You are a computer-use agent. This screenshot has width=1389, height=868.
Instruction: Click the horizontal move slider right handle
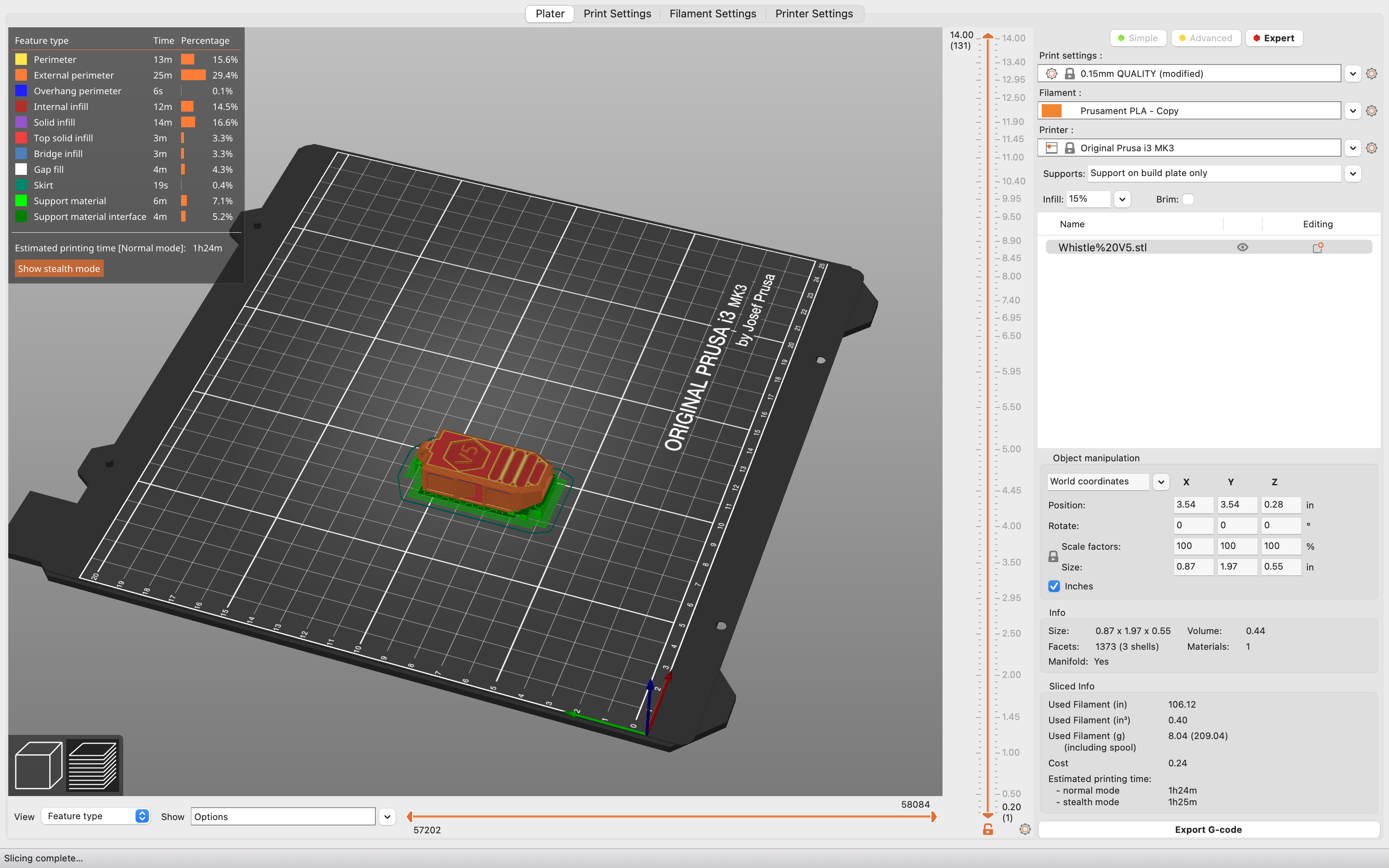click(934, 816)
